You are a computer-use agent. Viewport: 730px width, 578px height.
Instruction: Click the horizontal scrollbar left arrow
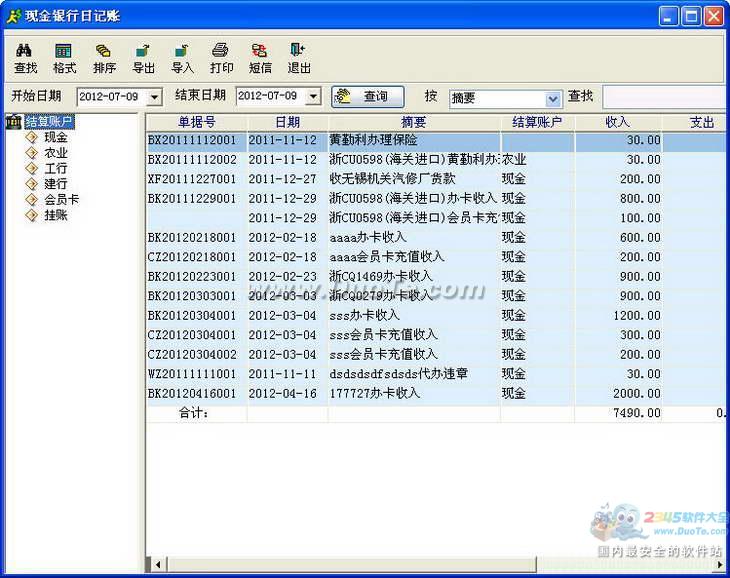pos(156,565)
